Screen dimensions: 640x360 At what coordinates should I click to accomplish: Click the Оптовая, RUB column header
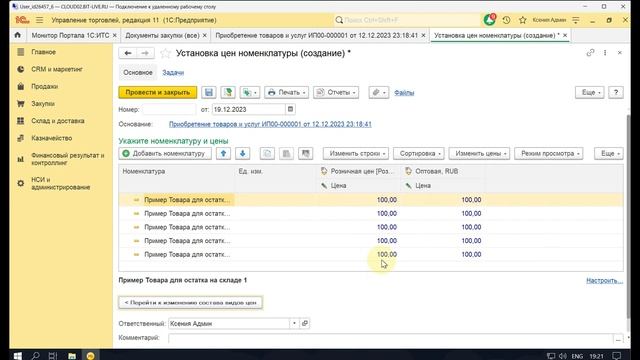(444, 171)
